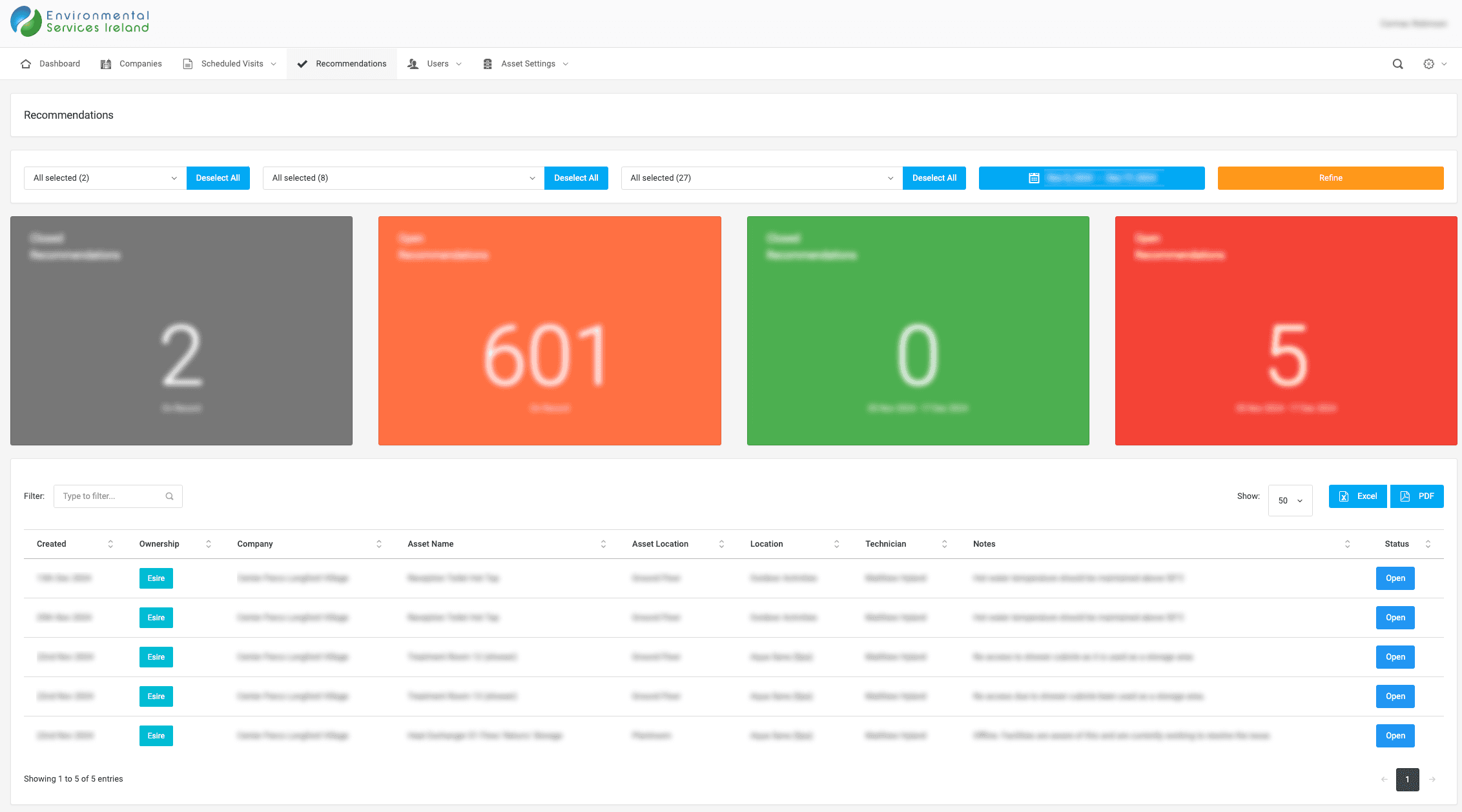Click the Esire badge in second row

(156, 618)
